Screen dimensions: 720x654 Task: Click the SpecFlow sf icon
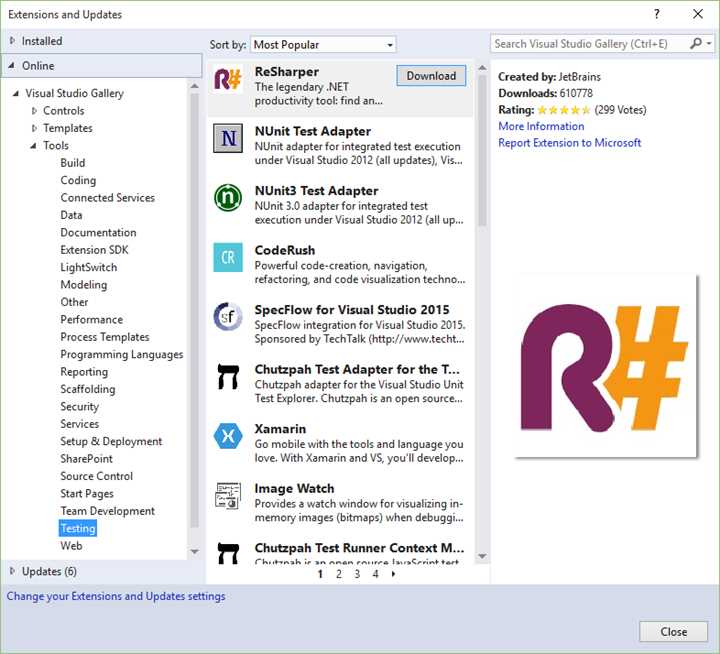(228, 316)
